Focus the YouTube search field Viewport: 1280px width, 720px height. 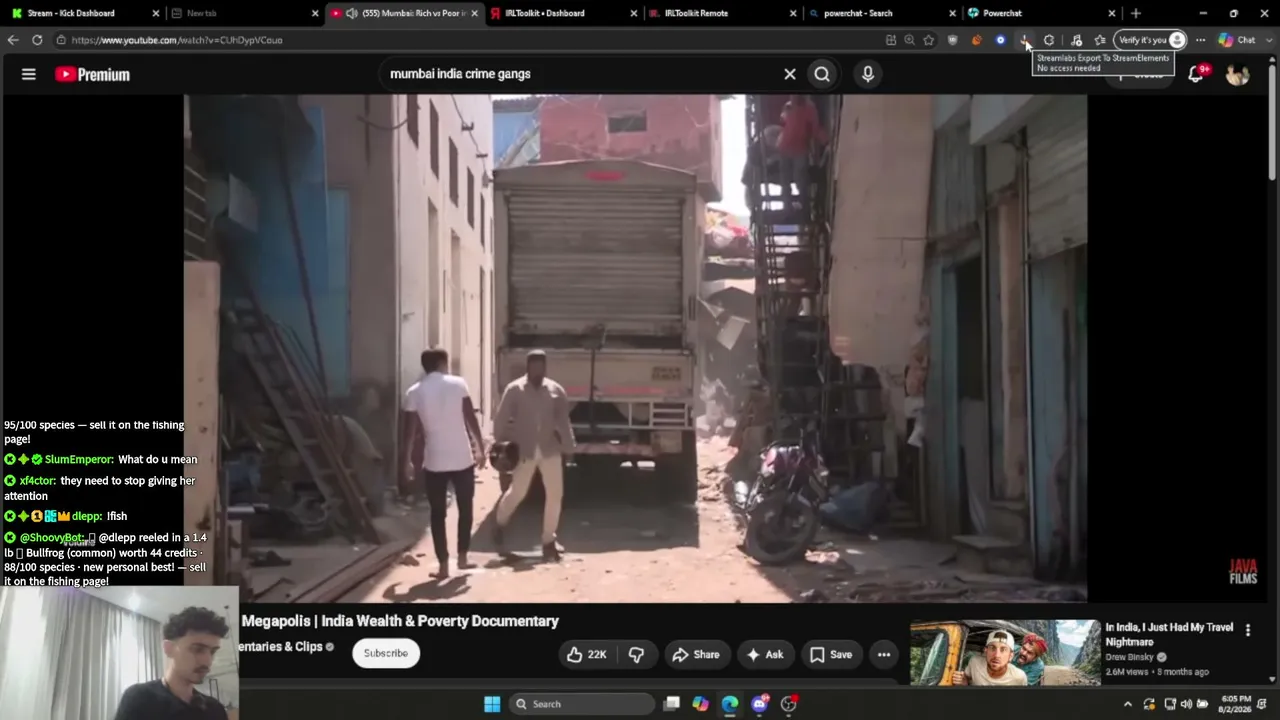[x=580, y=74]
